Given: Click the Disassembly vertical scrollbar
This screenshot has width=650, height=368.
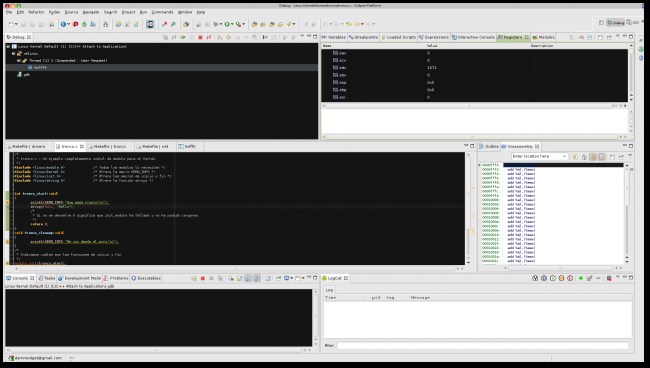Looking at the screenshot, I should [x=626, y=213].
